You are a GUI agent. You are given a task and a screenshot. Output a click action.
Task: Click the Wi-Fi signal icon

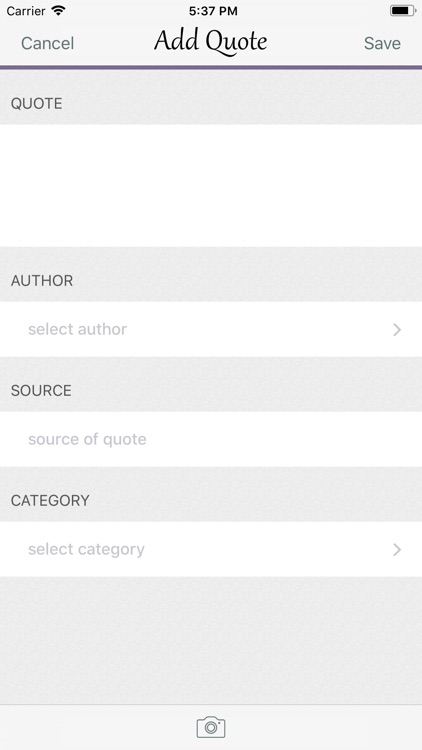click(x=59, y=11)
